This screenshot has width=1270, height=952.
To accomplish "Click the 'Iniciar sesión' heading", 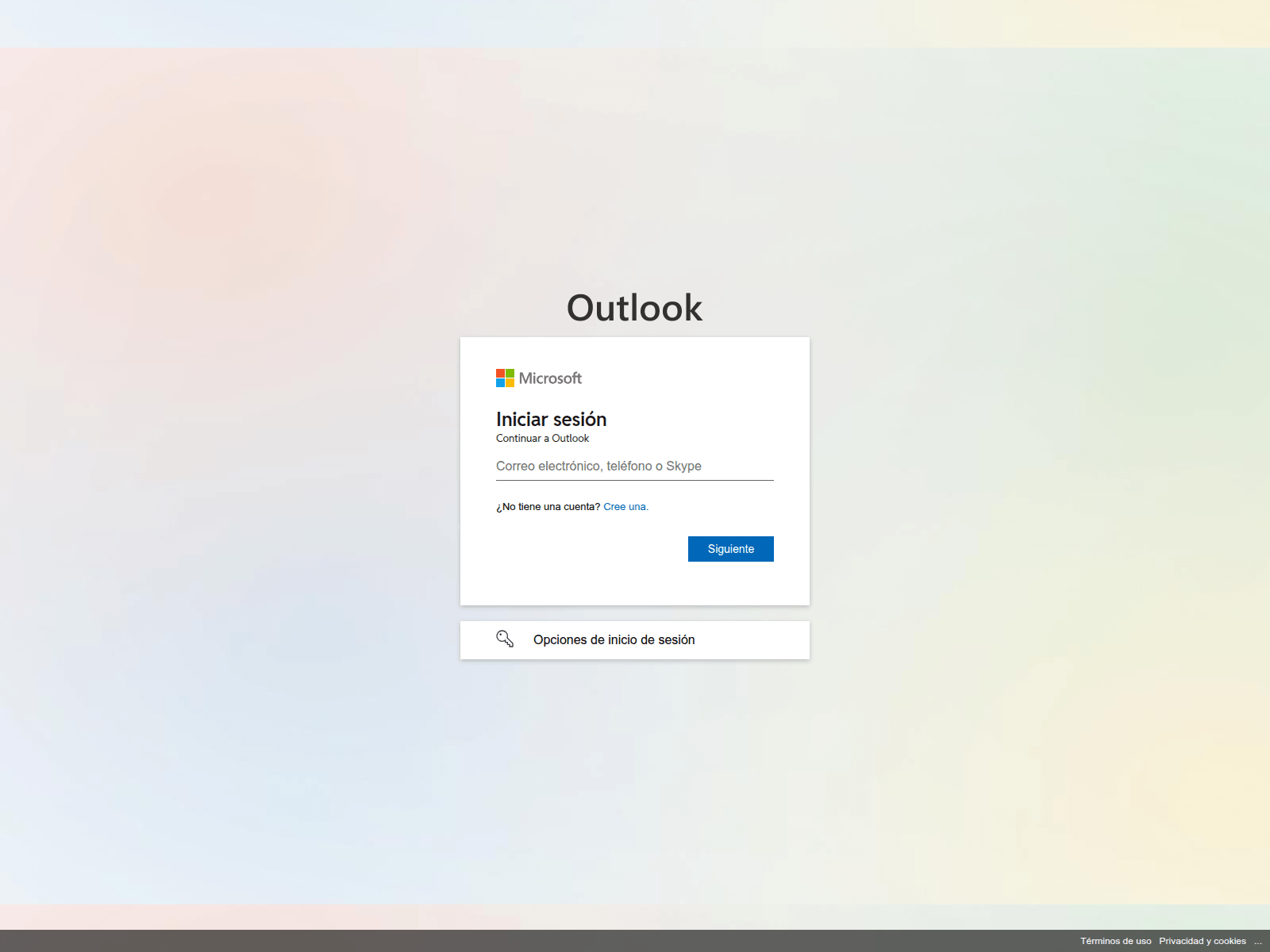I will [552, 420].
